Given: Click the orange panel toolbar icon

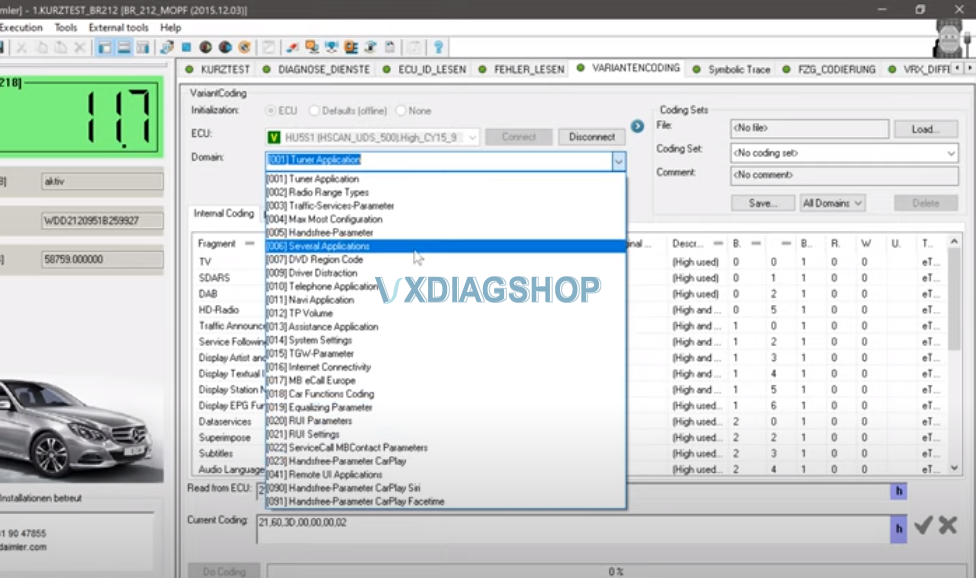Looking at the screenshot, I should pyautogui.click(x=351, y=47).
